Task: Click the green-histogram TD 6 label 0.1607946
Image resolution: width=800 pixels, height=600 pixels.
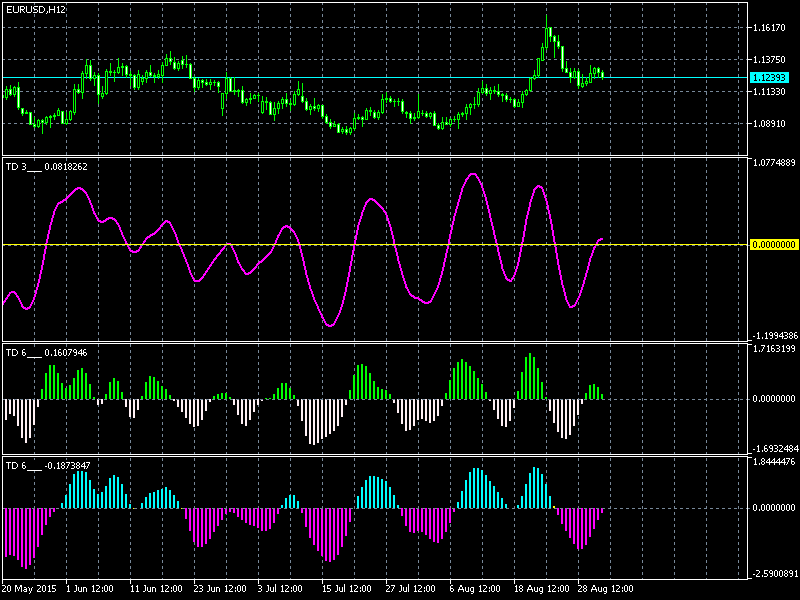Action: [x=46, y=352]
